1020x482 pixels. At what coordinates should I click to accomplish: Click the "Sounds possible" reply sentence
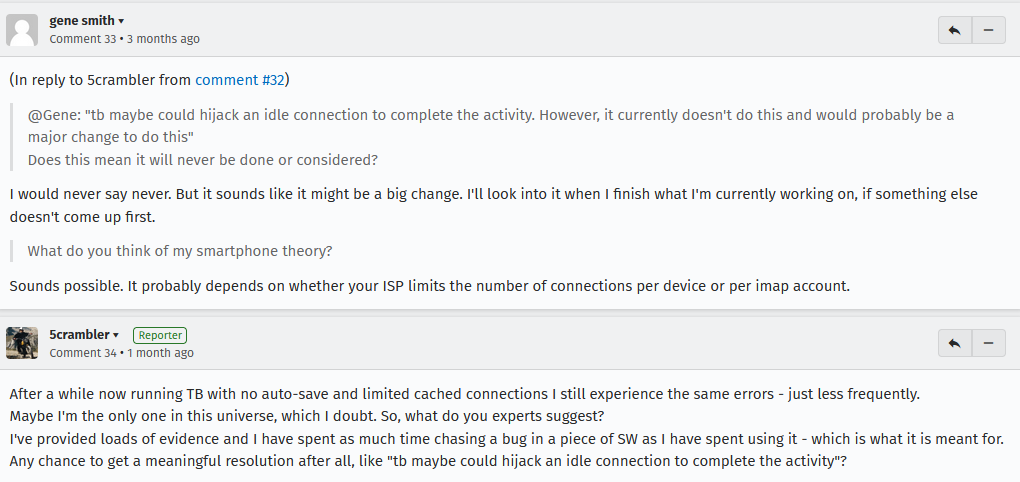coord(429,286)
